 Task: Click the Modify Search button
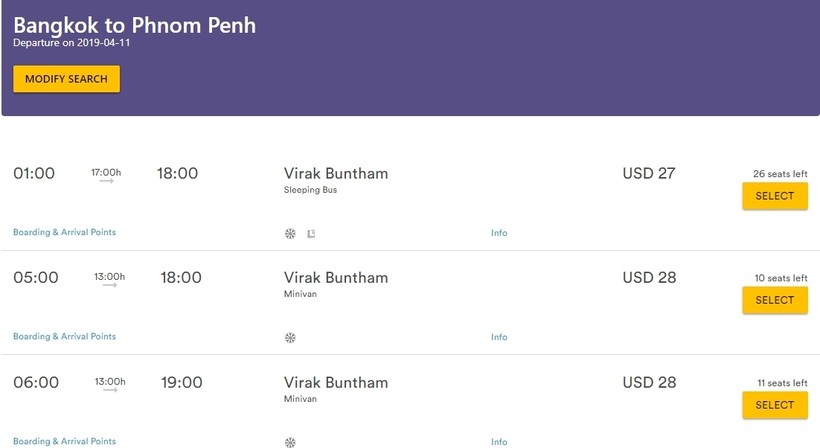click(x=66, y=79)
